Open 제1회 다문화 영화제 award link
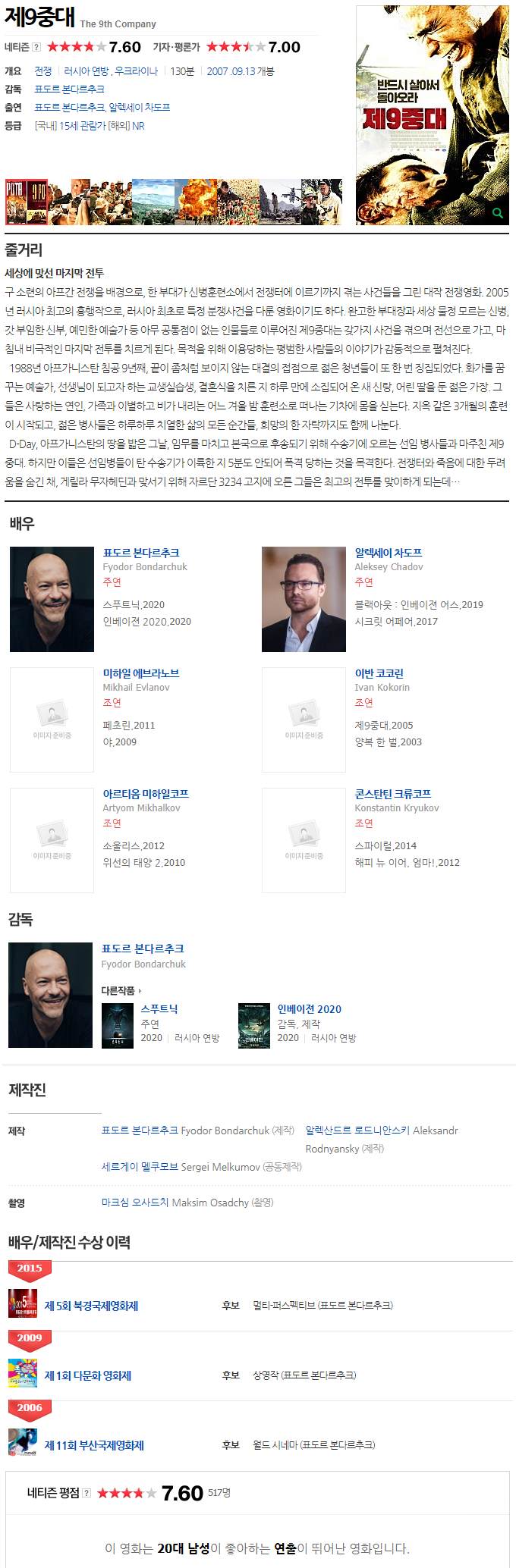Image resolution: width=516 pixels, height=1568 pixels. pyautogui.click(x=88, y=1375)
